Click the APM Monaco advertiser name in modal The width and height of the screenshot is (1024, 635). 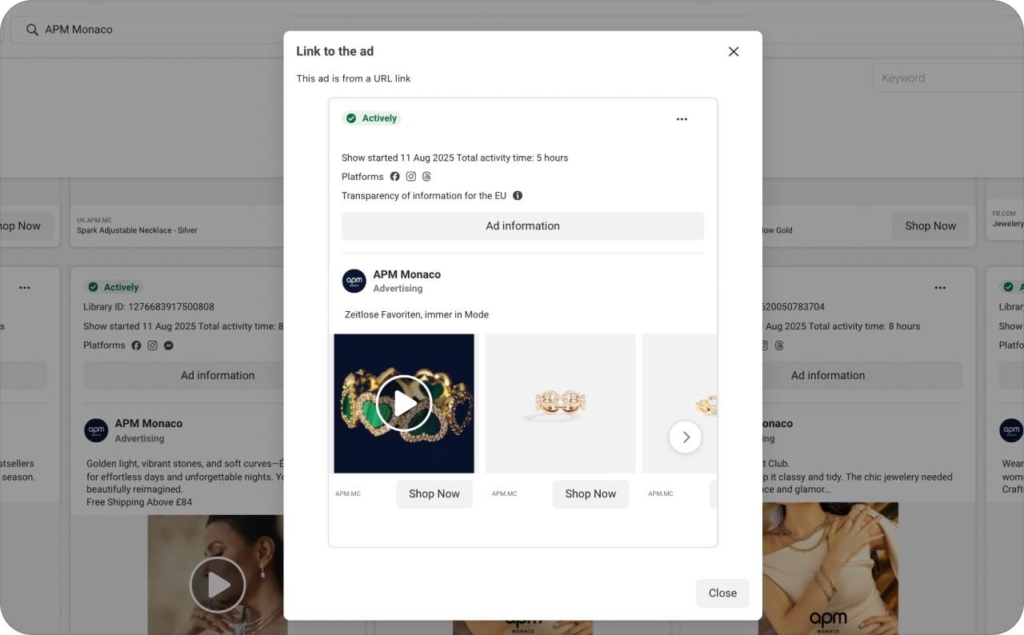[x=407, y=274]
